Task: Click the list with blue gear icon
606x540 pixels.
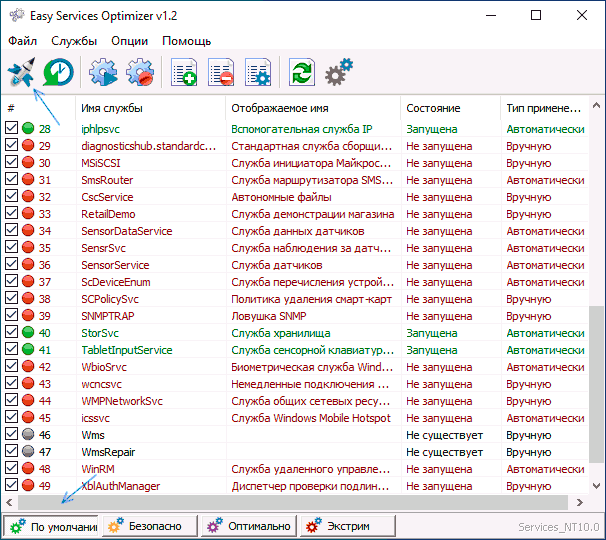Action: click(258, 72)
